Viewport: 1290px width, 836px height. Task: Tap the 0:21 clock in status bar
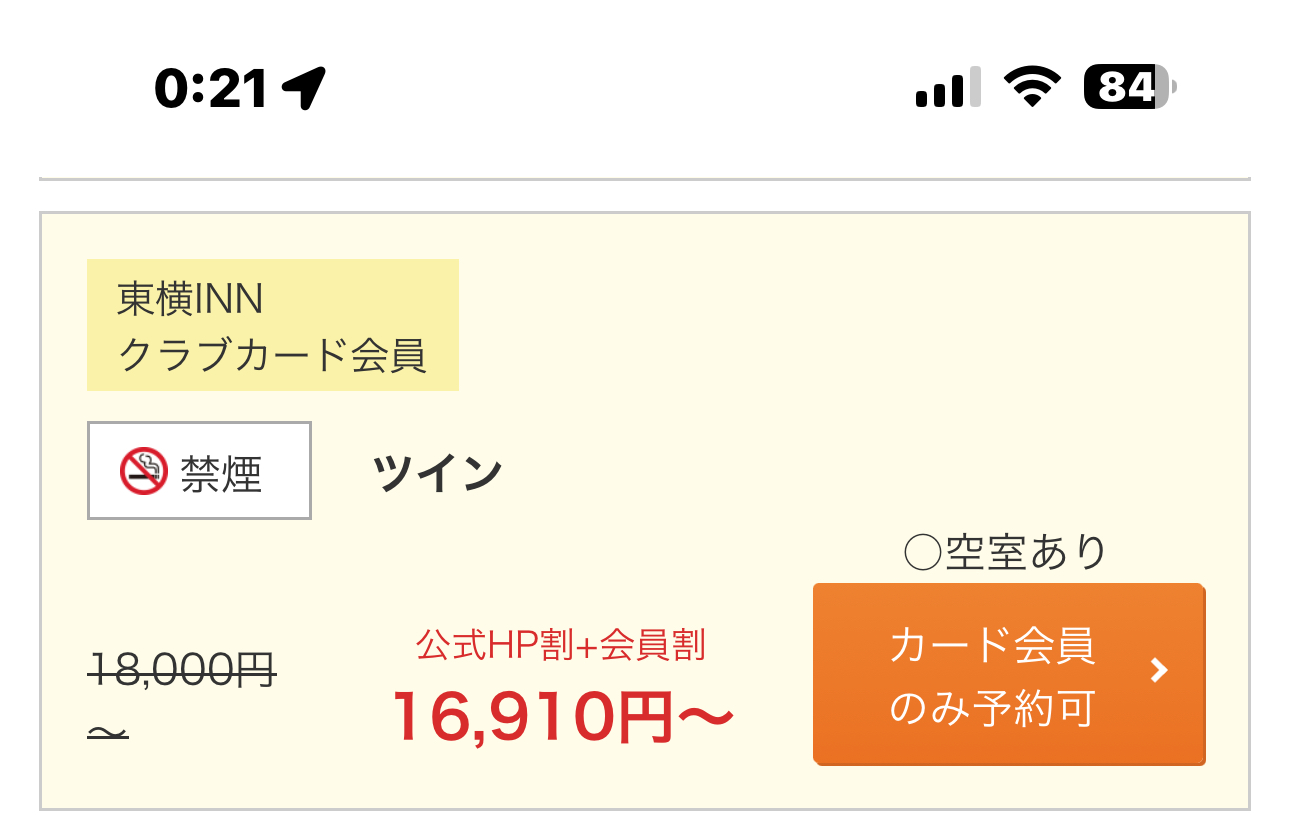point(212,89)
